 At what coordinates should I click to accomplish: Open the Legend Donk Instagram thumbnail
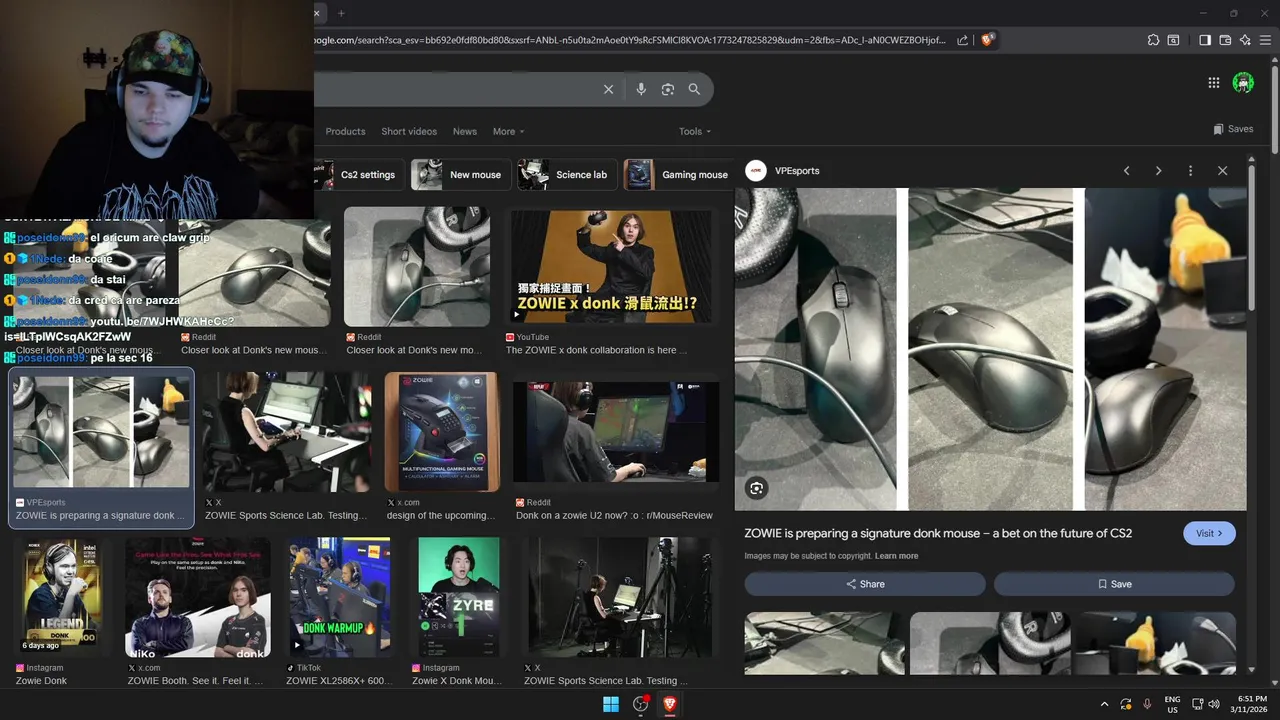[62, 596]
